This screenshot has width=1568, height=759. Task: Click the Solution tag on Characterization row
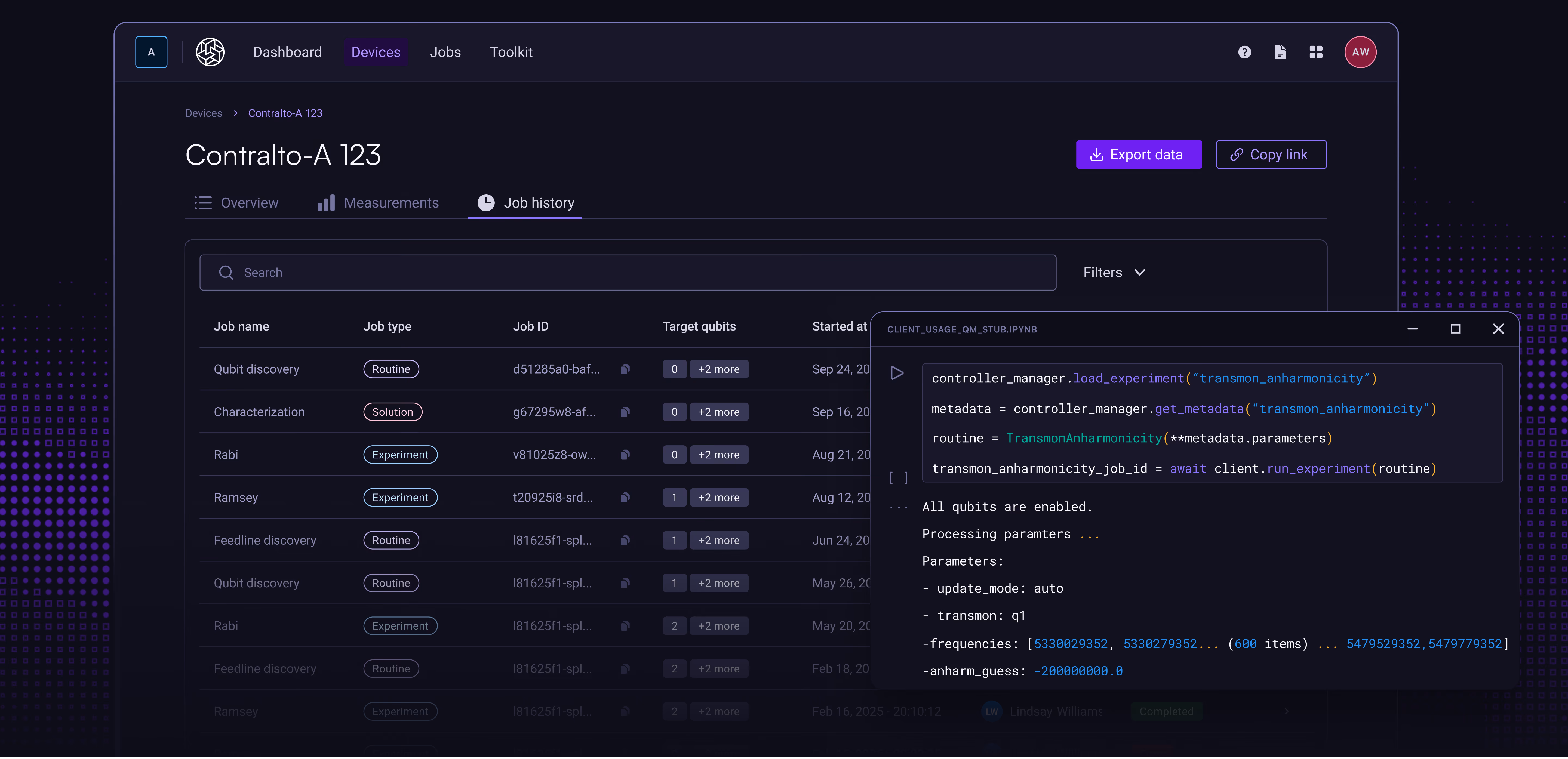(x=393, y=412)
